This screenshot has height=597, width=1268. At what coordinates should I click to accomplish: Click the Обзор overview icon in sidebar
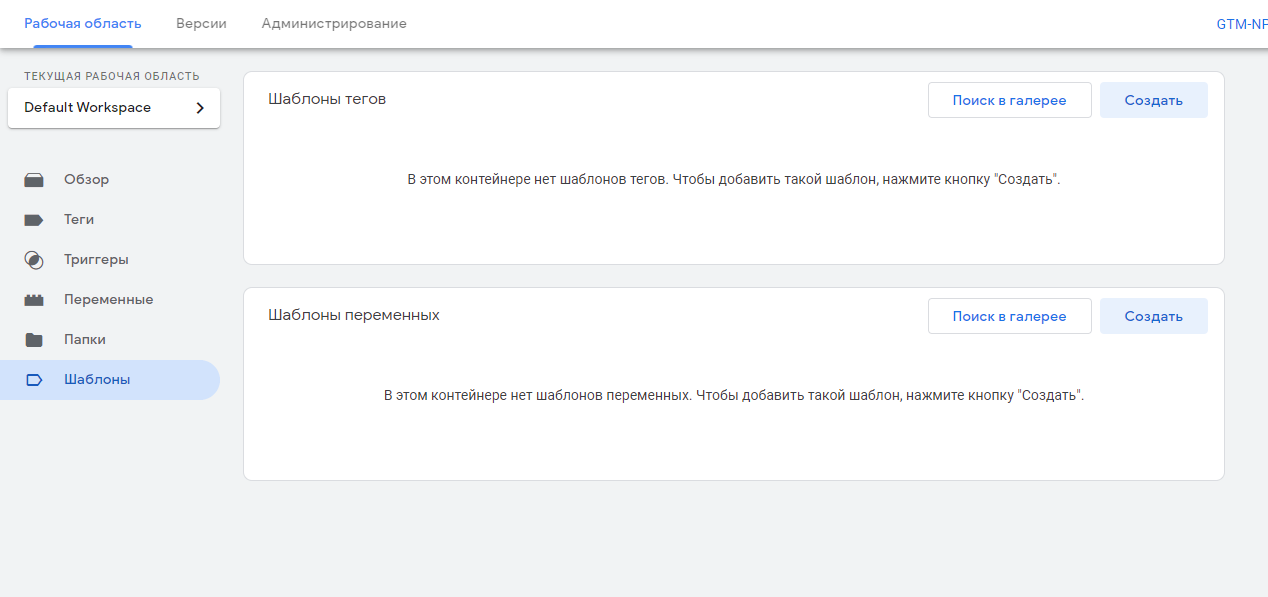(x=34, y=180)
